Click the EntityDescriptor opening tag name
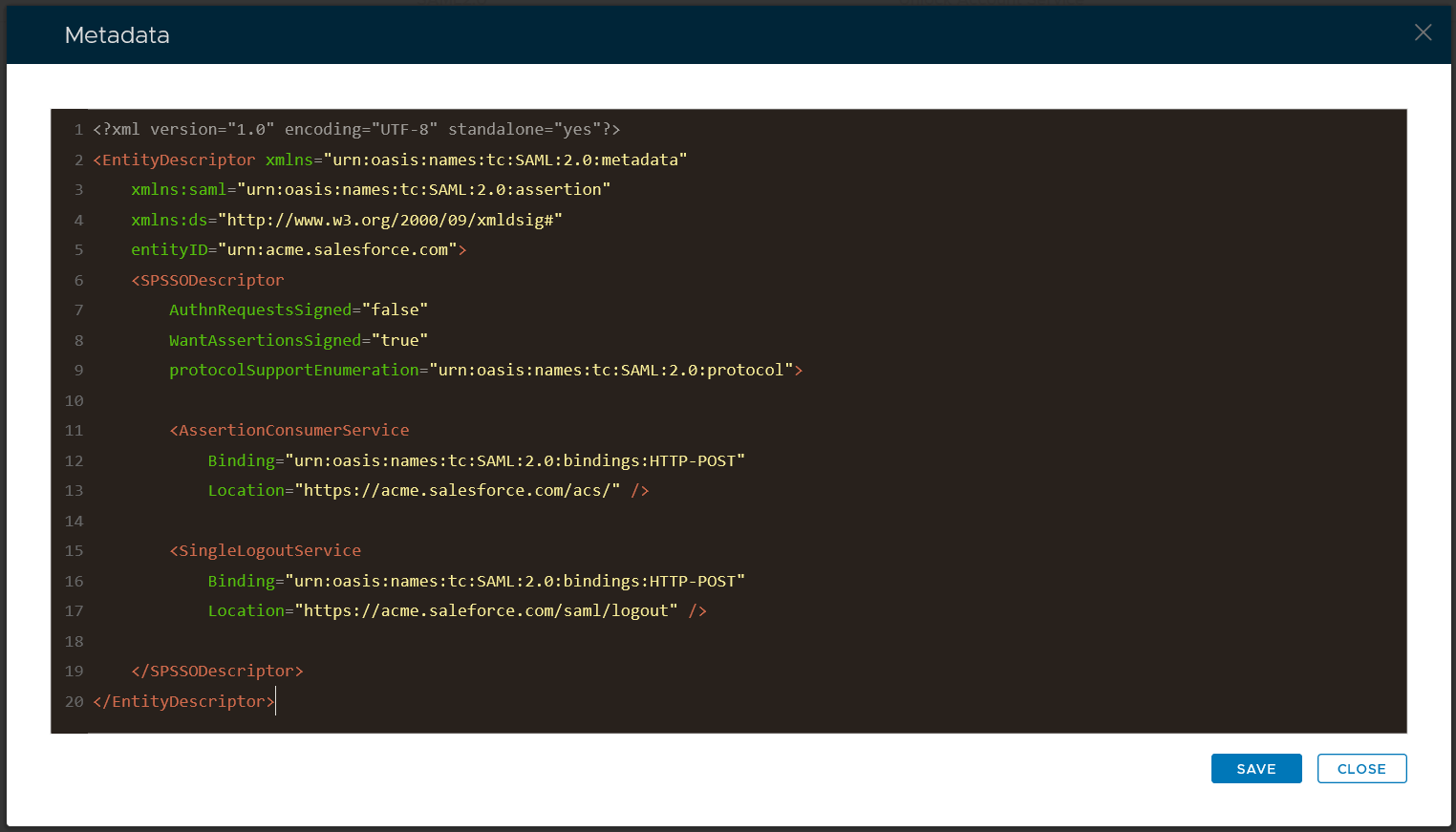 (x=178, y=160)
